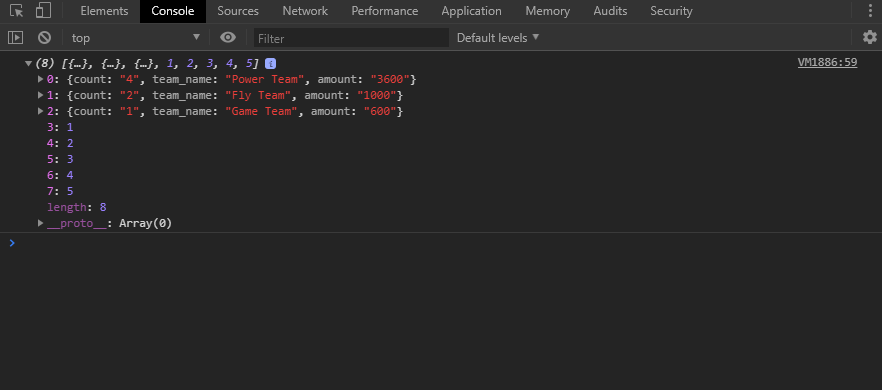Switch to the Audits tab

610,11
